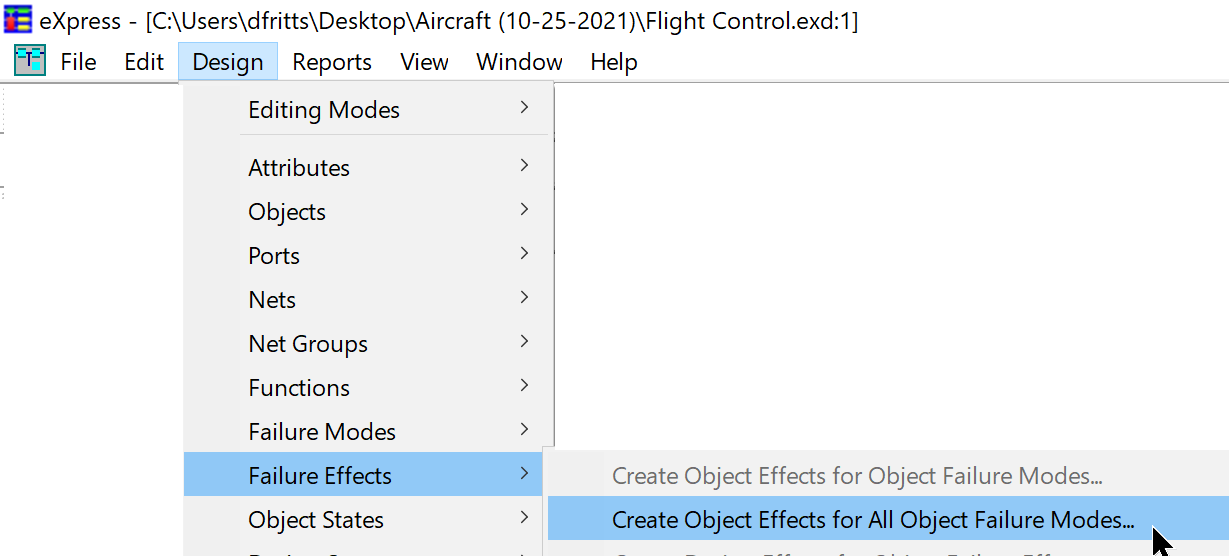The image size is (1229, 557).
Task: Choose Create Object Effects for All Object Failure Modes
Action: (x=872, y=520)
